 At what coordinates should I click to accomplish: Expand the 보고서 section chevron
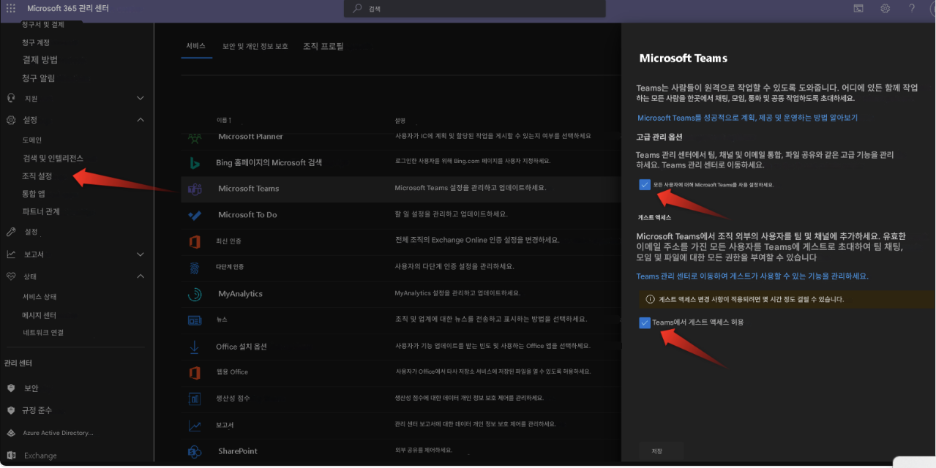pyautogui.click(x=140, y=254)
